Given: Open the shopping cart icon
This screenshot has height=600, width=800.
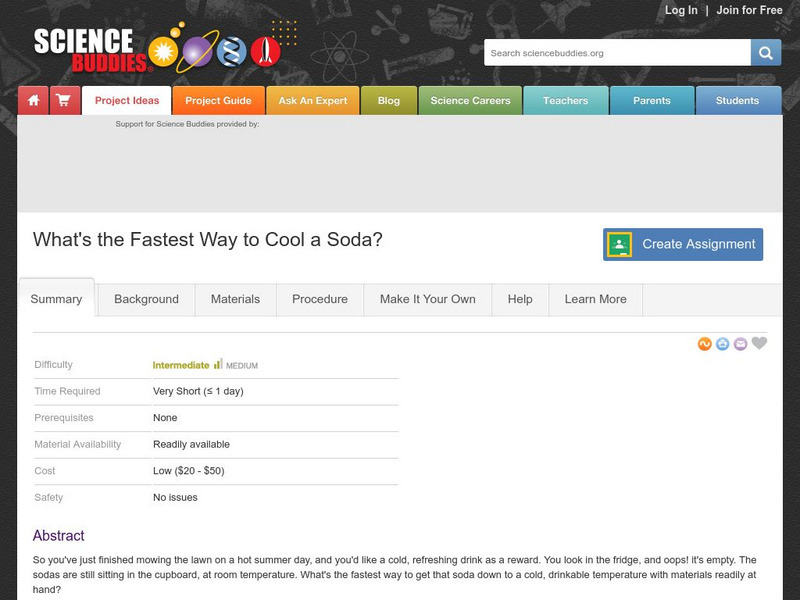Looking at the screenshot, I should (65, 101).
